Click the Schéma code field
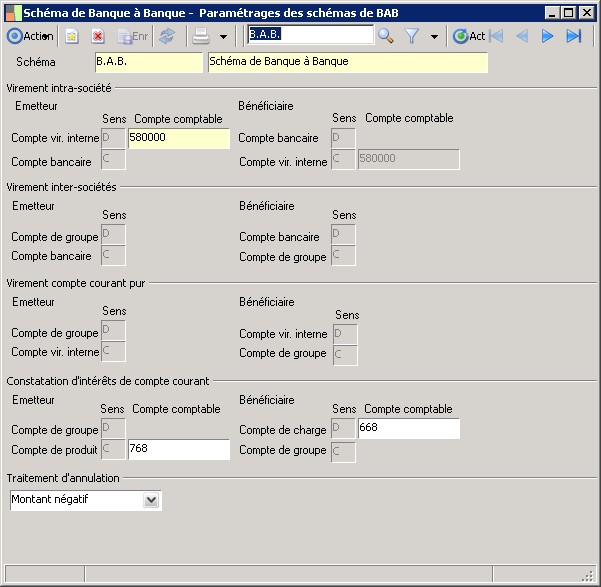Screen dimensions: 601x587 tap(147, 63)
